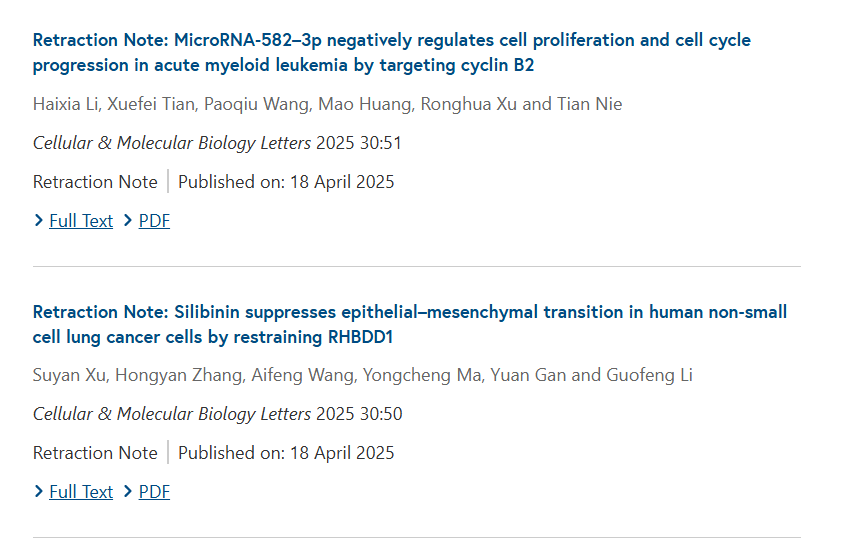868x539 pixels.
Task: Select the author line starting with Suyan Xu
Action: (363, 375)
